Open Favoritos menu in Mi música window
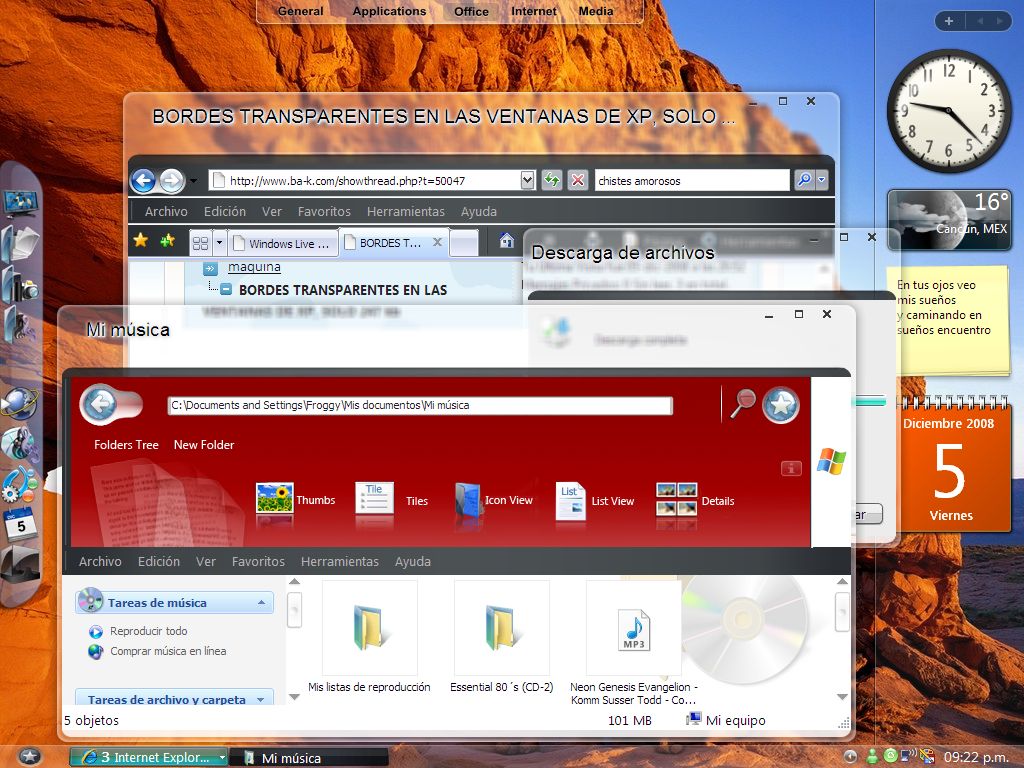Image resolution: width=1024 pixels, height=768 pixels. coord(258,561)
